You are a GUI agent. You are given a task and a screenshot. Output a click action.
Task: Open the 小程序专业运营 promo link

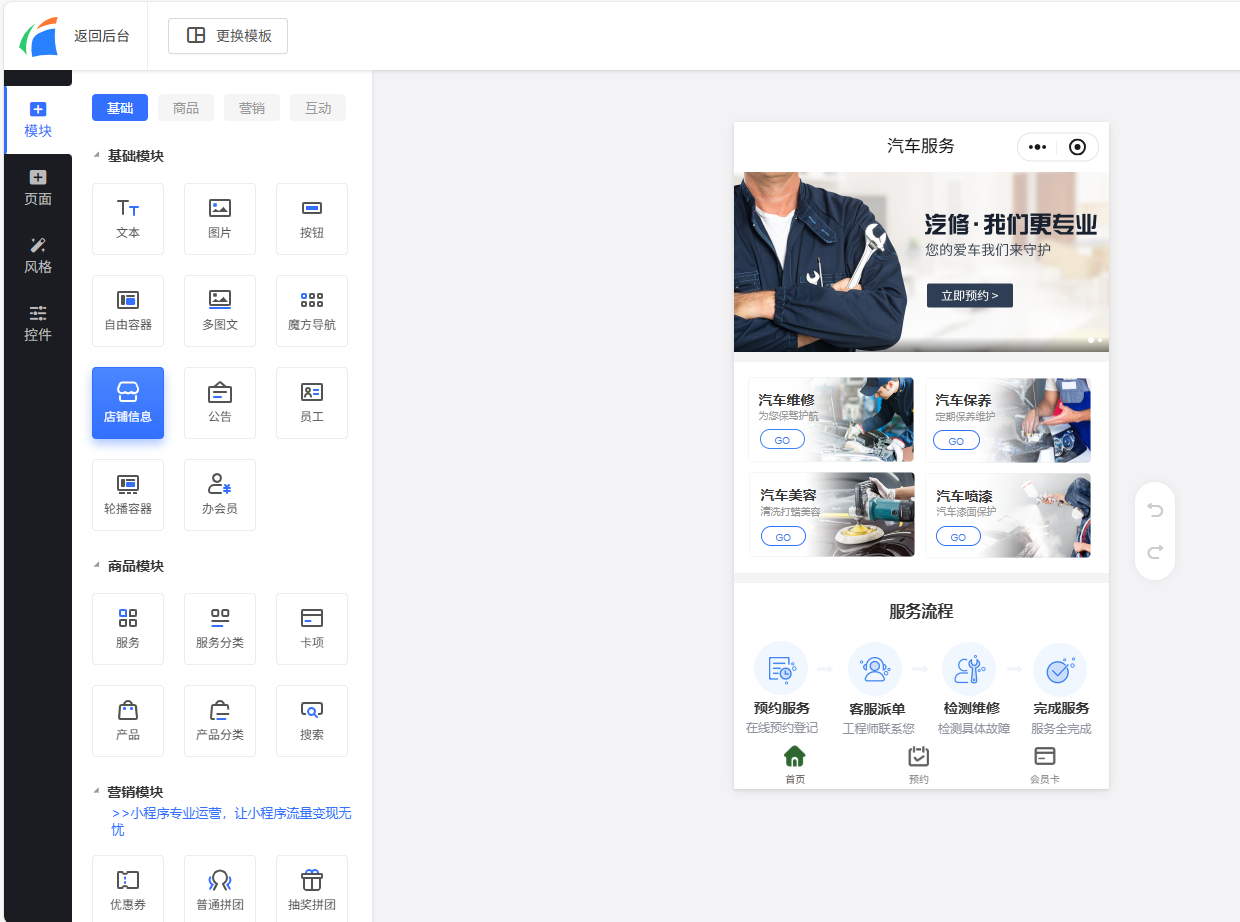click(232, 822)
